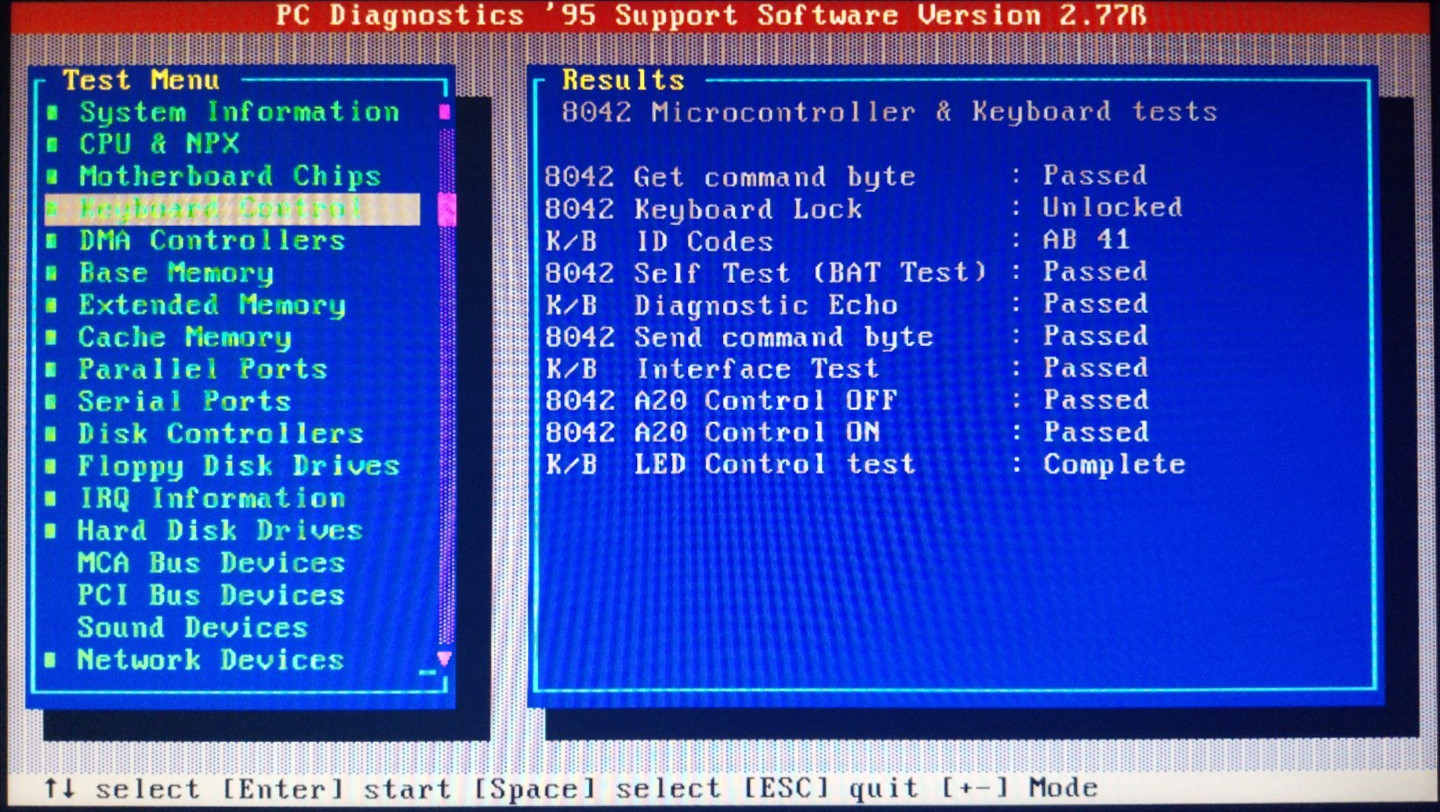Toggle the marker beside IRQ Information

[x=51, y=499]
